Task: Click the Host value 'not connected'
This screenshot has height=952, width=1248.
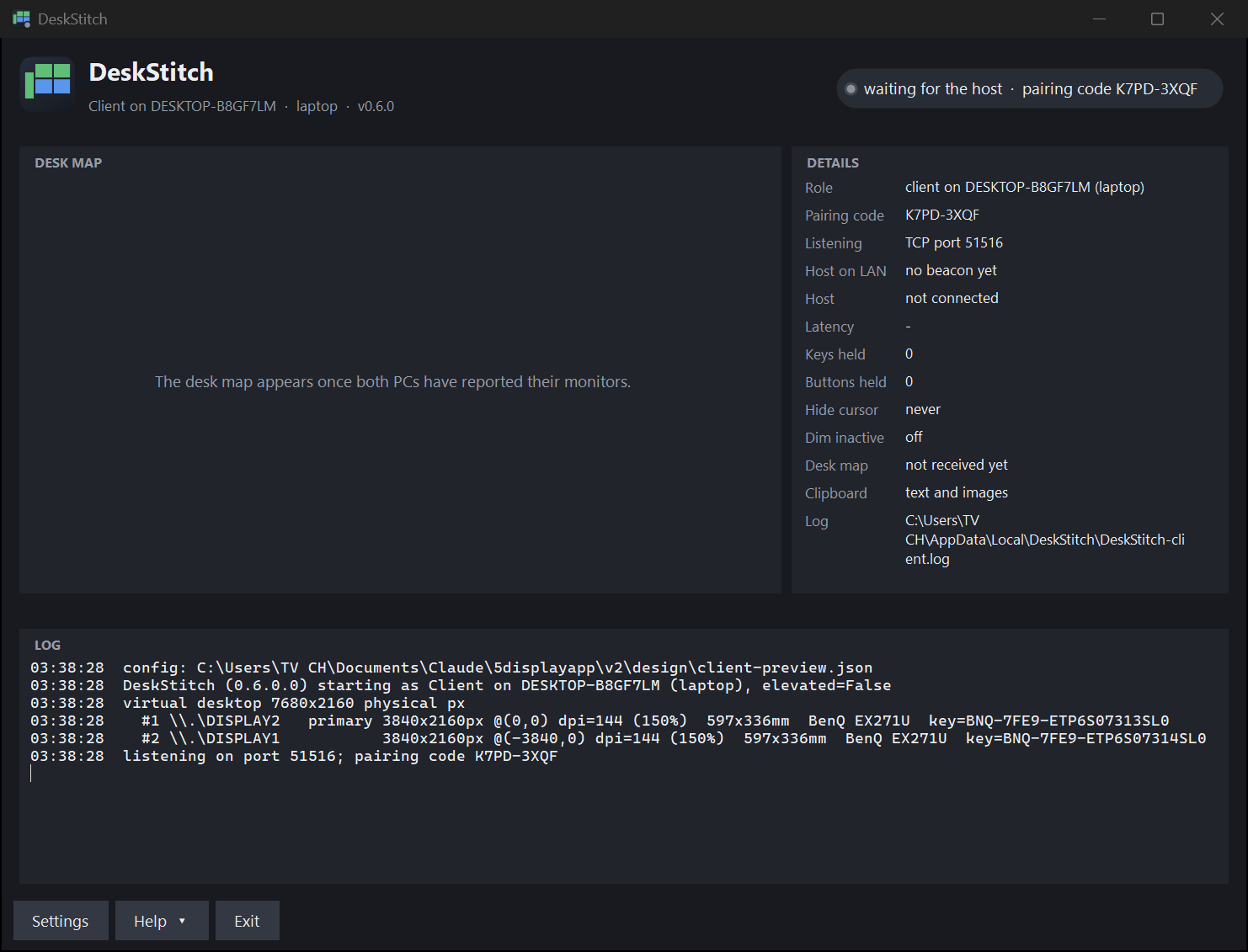Action: click(x=952, y=298)
